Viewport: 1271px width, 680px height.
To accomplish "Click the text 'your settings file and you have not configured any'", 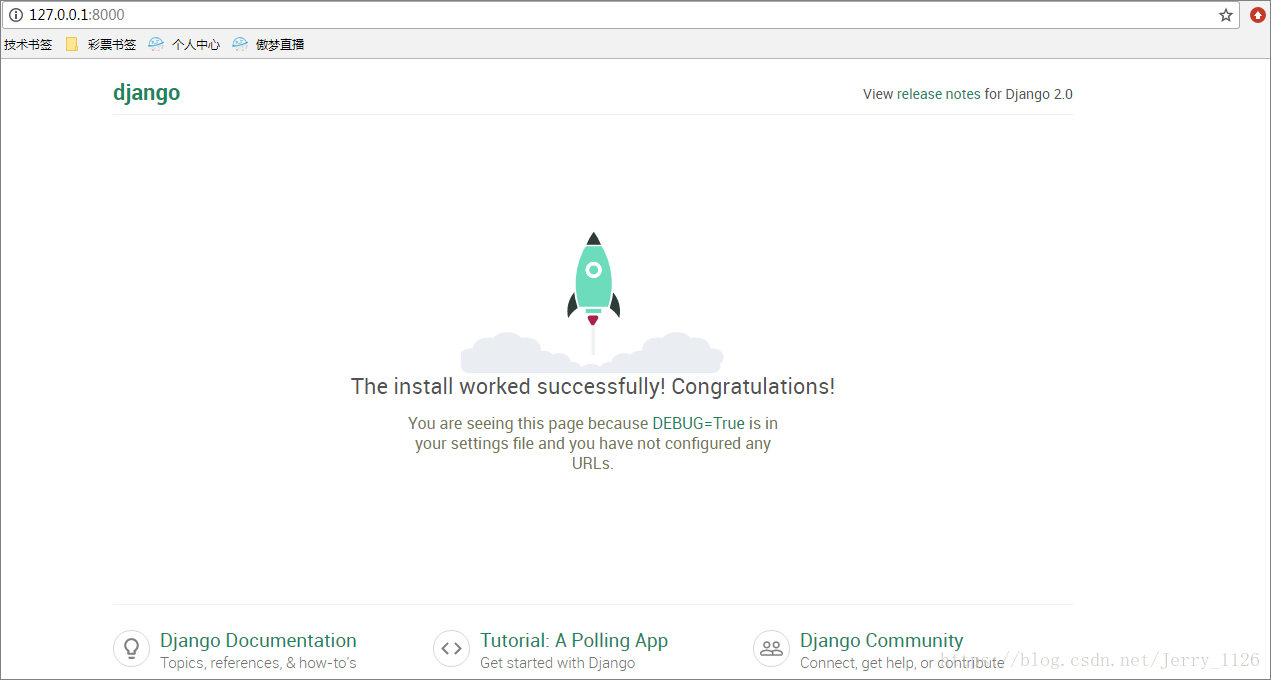I will tap(593, 443).
